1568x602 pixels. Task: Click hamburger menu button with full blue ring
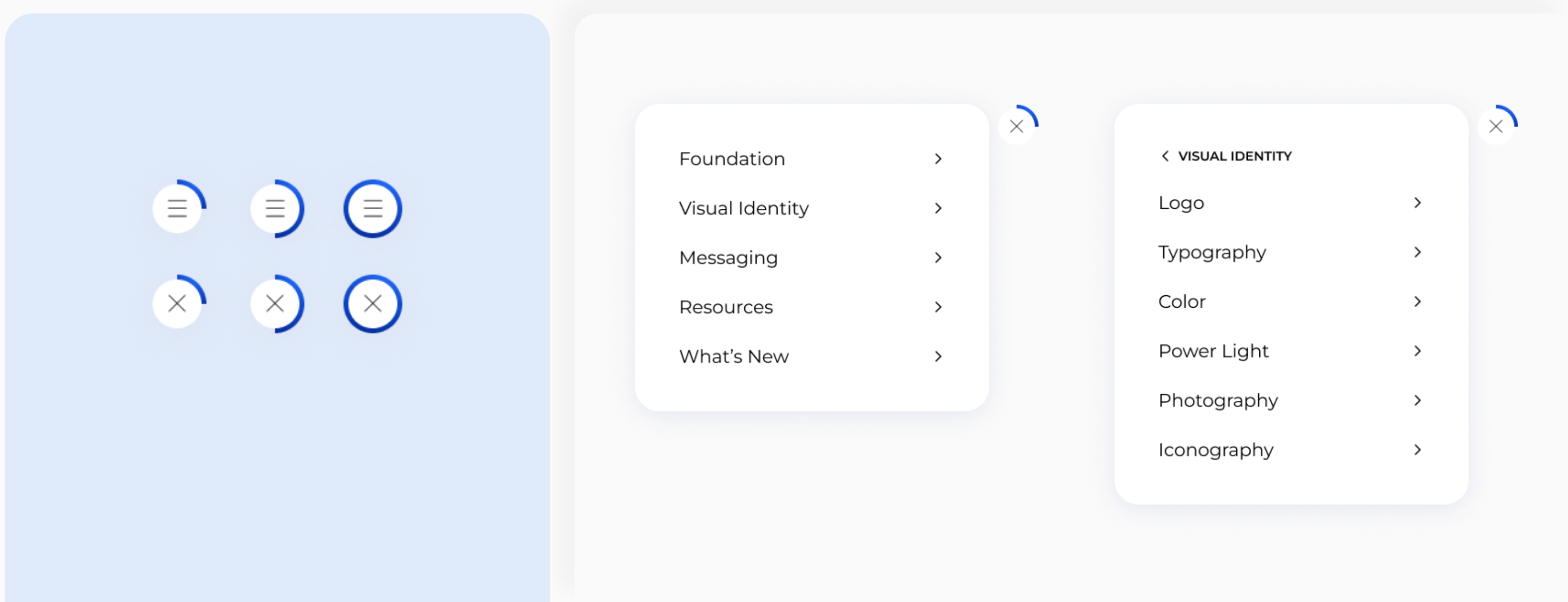click(373, 209)
